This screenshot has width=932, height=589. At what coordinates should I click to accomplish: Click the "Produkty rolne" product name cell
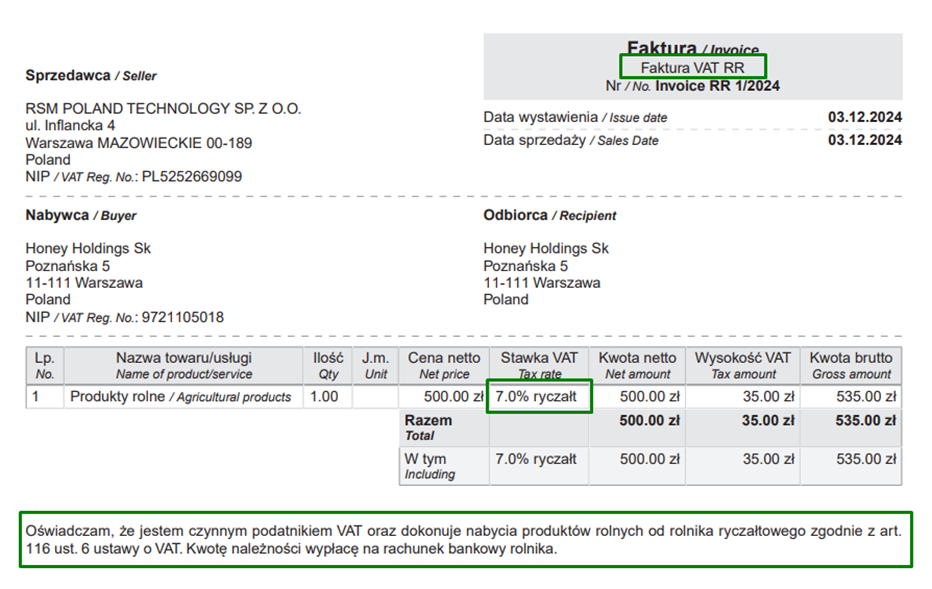click(180, 397)
